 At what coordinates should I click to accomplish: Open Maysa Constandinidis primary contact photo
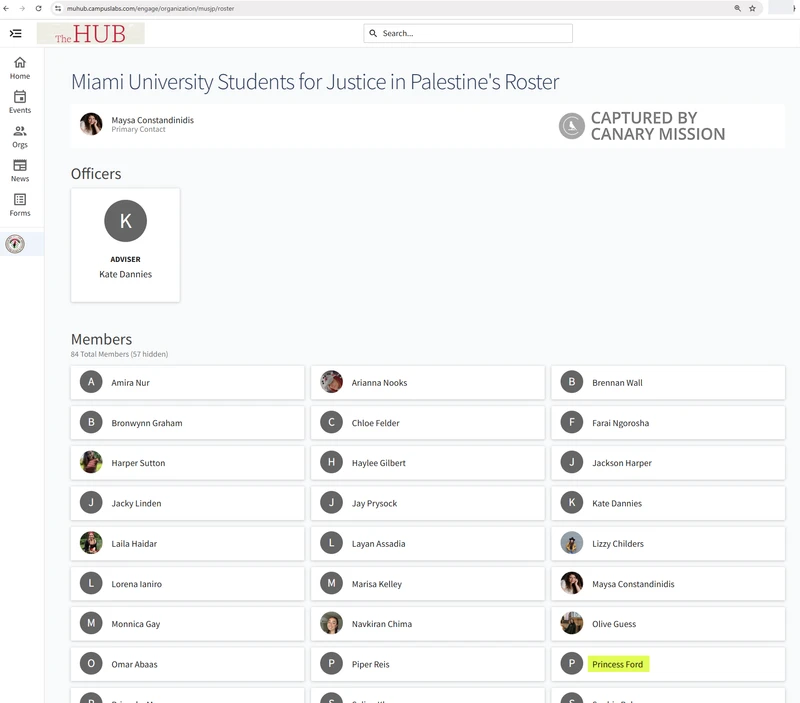tap(91, 124)
